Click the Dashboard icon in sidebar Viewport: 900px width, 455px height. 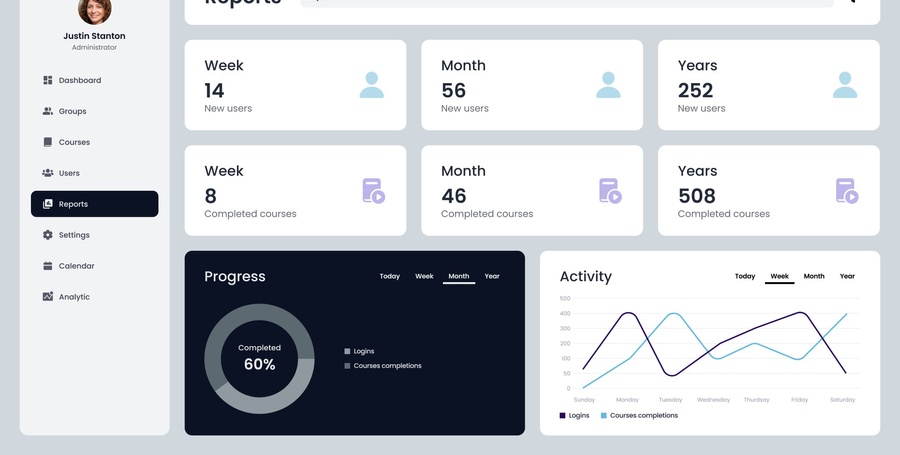point(48,80)
